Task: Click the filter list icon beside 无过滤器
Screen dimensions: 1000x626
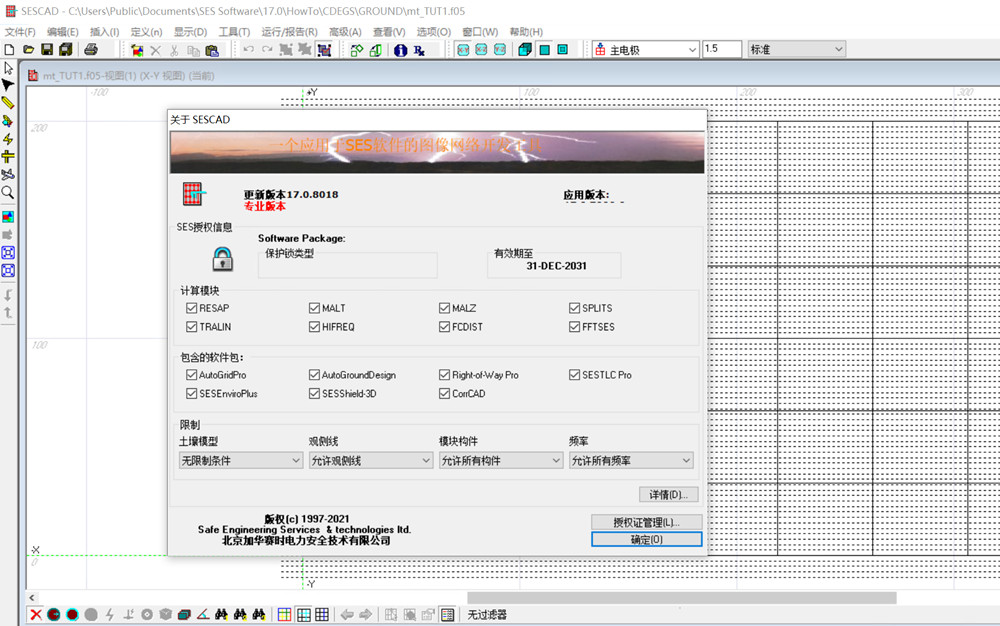Action: tap(448, 615)
